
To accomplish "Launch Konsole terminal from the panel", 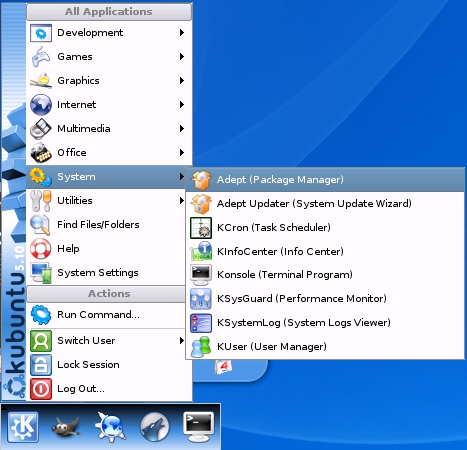I will click(x=199, y=427).
